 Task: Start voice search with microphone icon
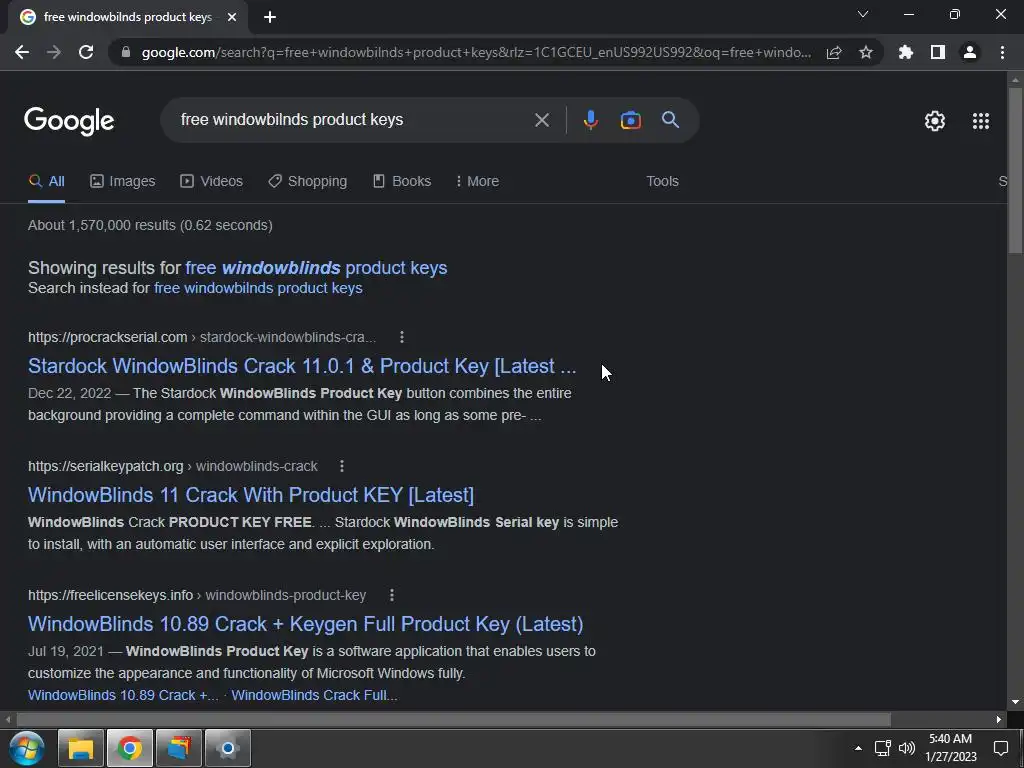point(590,120)
